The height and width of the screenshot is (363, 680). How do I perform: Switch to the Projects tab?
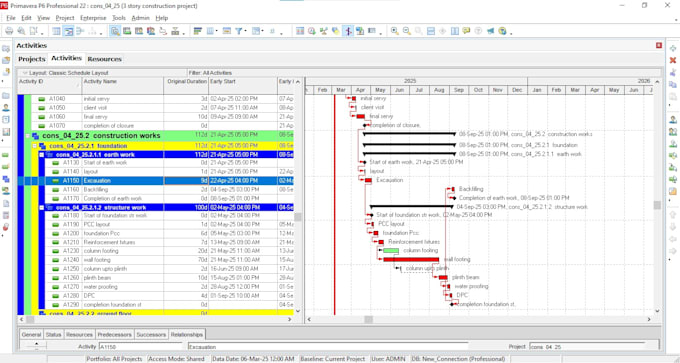click(x=32, y=59)
